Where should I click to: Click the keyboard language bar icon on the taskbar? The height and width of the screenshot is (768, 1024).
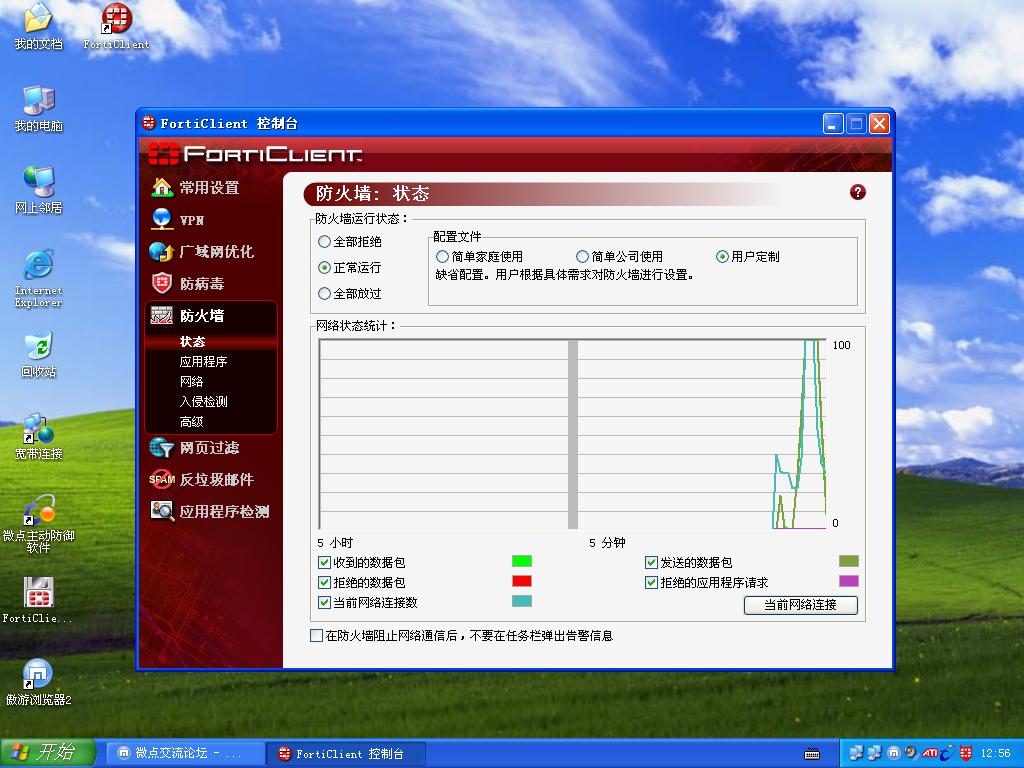(x=812, y=754)
